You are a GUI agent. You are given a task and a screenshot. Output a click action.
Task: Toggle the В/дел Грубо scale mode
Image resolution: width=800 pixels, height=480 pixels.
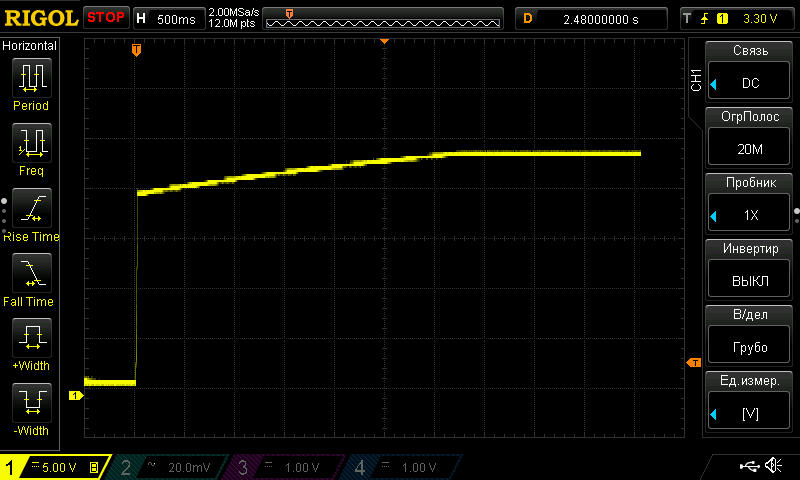(x=750, y=335)
